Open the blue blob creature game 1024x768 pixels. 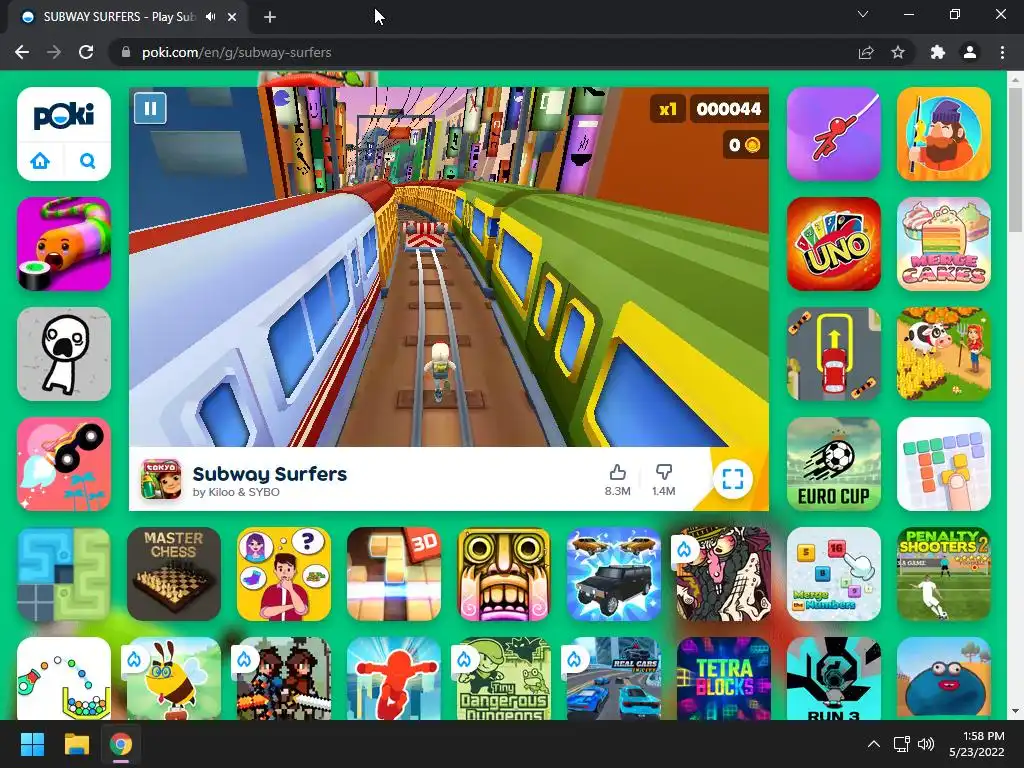944,679
